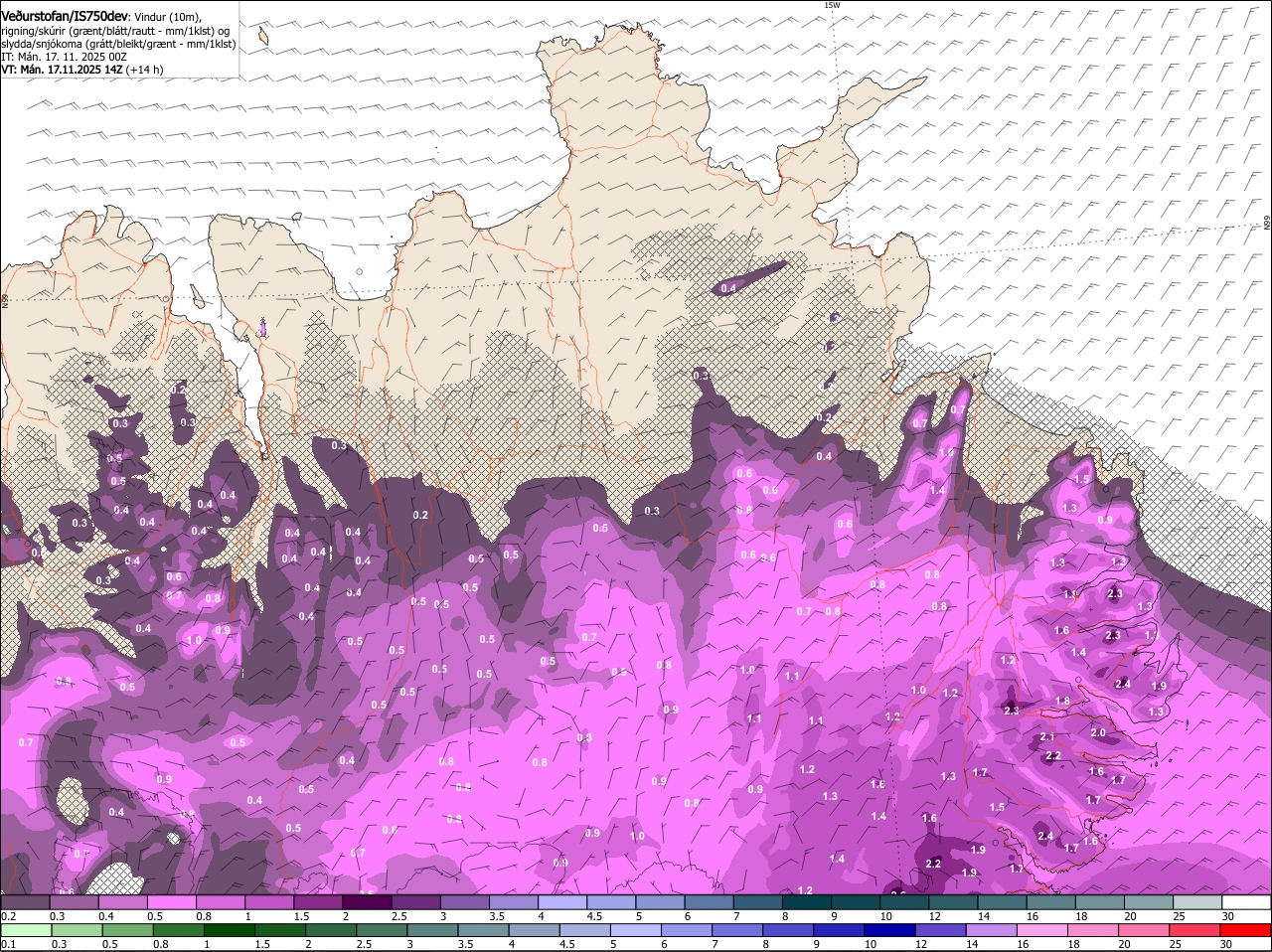Click the "0.2" label under the upper legend
This screenshot has width=1272, height=952.
click(8, 916)
